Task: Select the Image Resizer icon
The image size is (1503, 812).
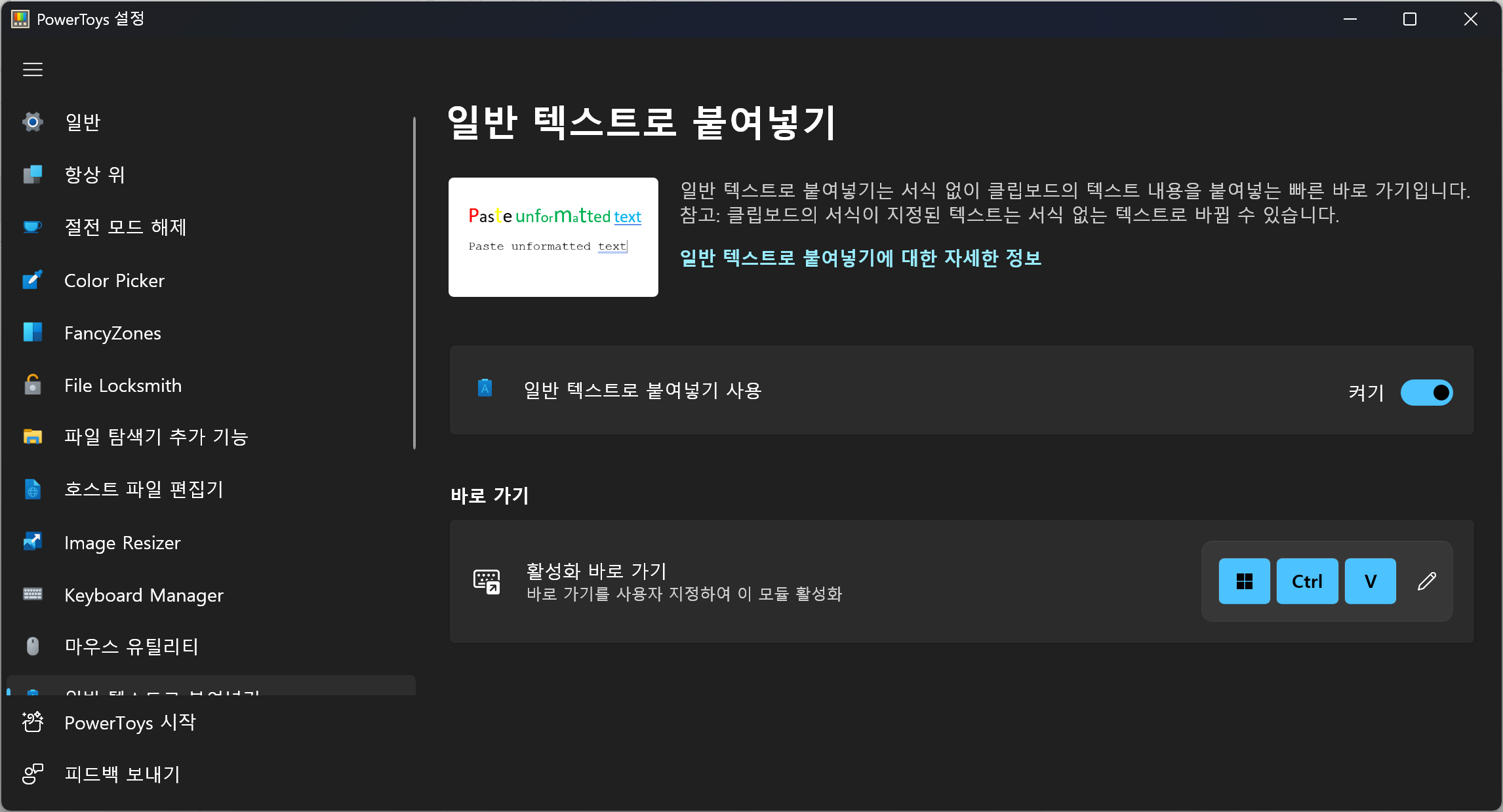Action: (x=33, y=542)
